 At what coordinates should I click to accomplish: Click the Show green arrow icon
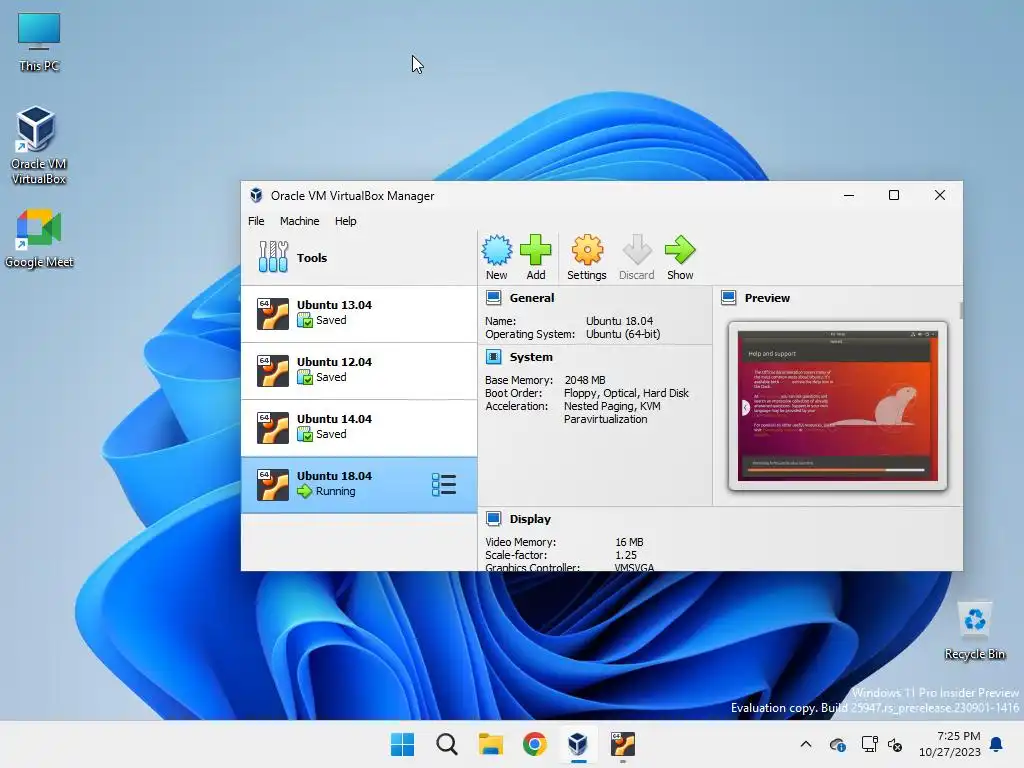(680, 249)
